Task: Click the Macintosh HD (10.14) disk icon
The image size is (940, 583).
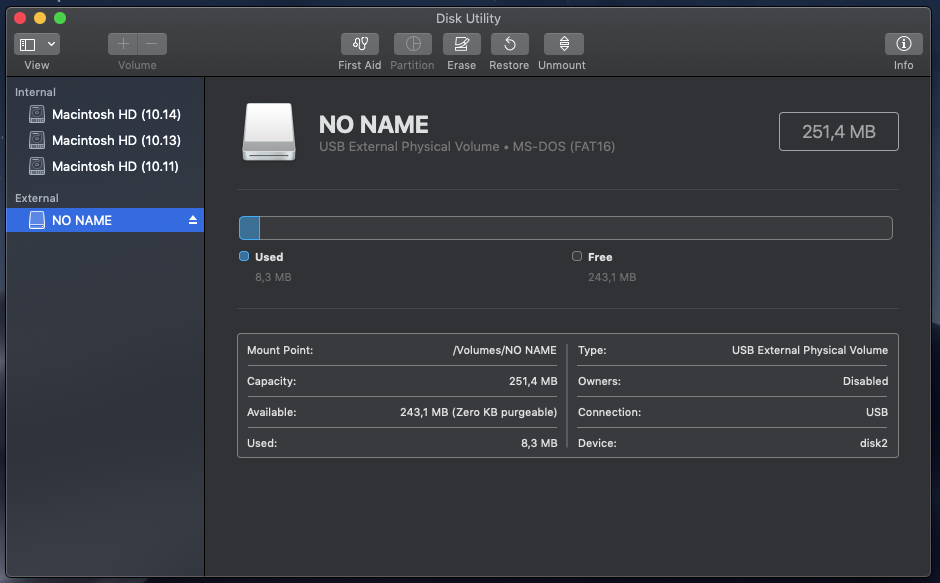Action: coord(37,114)
